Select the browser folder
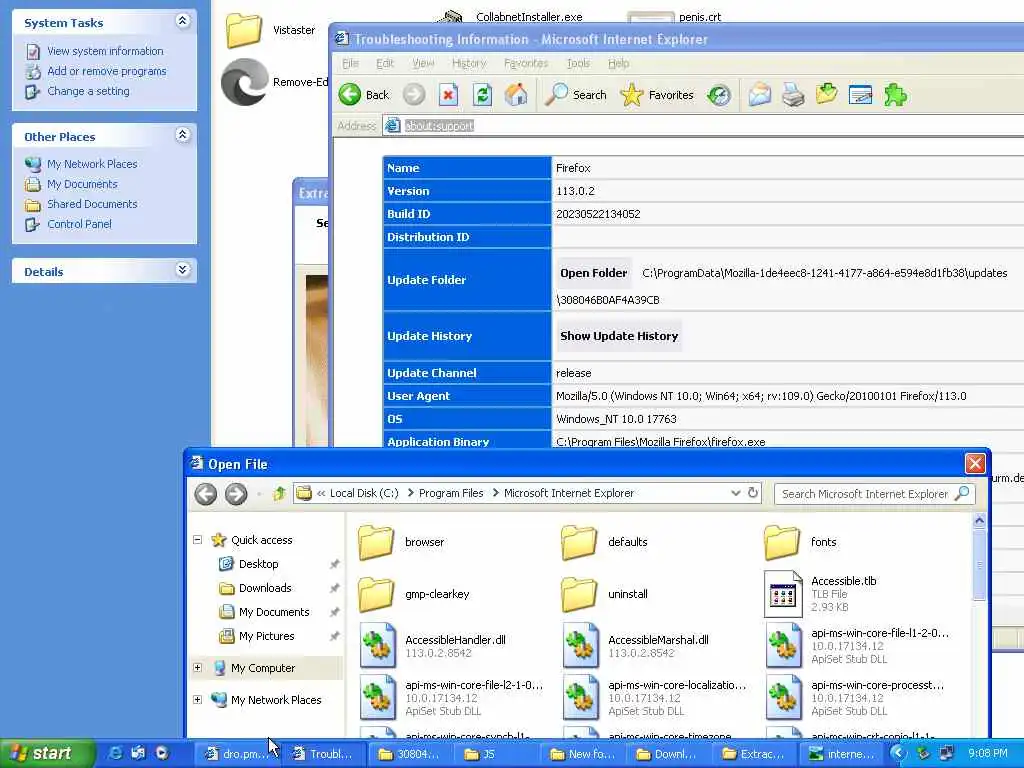This screenshot has width=1024, height=768. [x=401, y=542]
